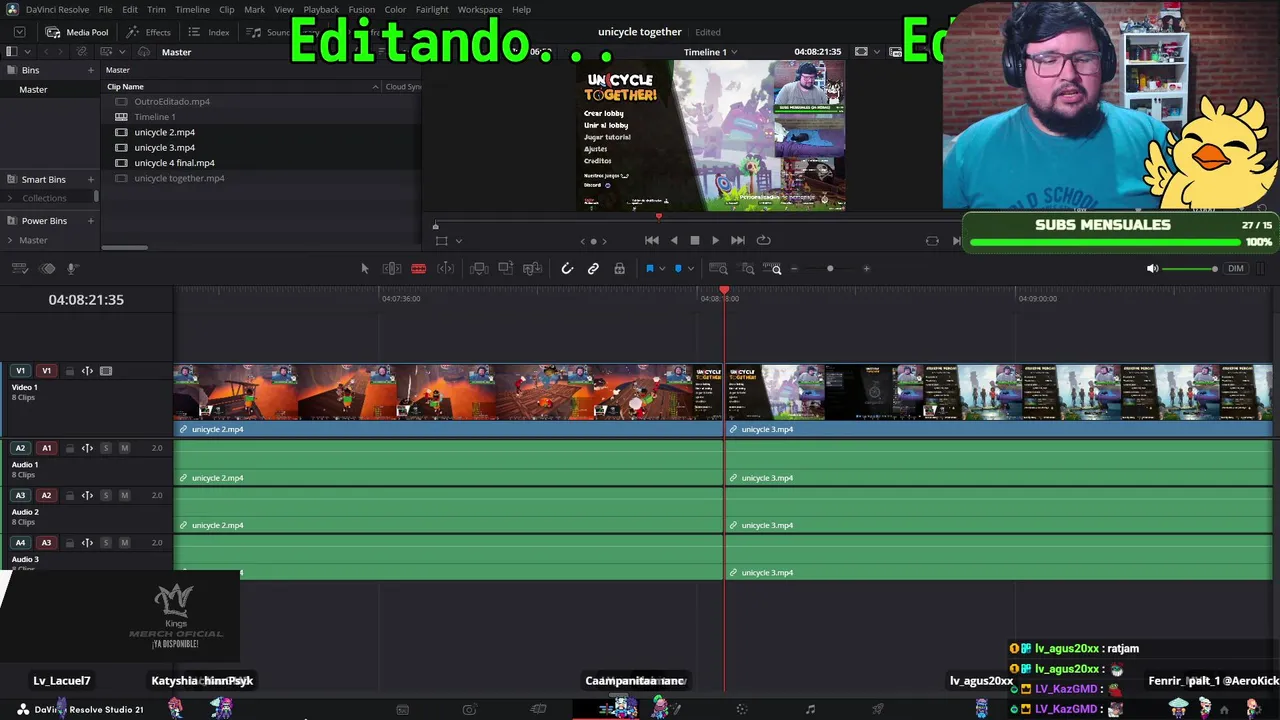Viewport: 1280px width, 720px height.
Task: Add a blue flag to the clip
Action: click(x=649, y=268)
